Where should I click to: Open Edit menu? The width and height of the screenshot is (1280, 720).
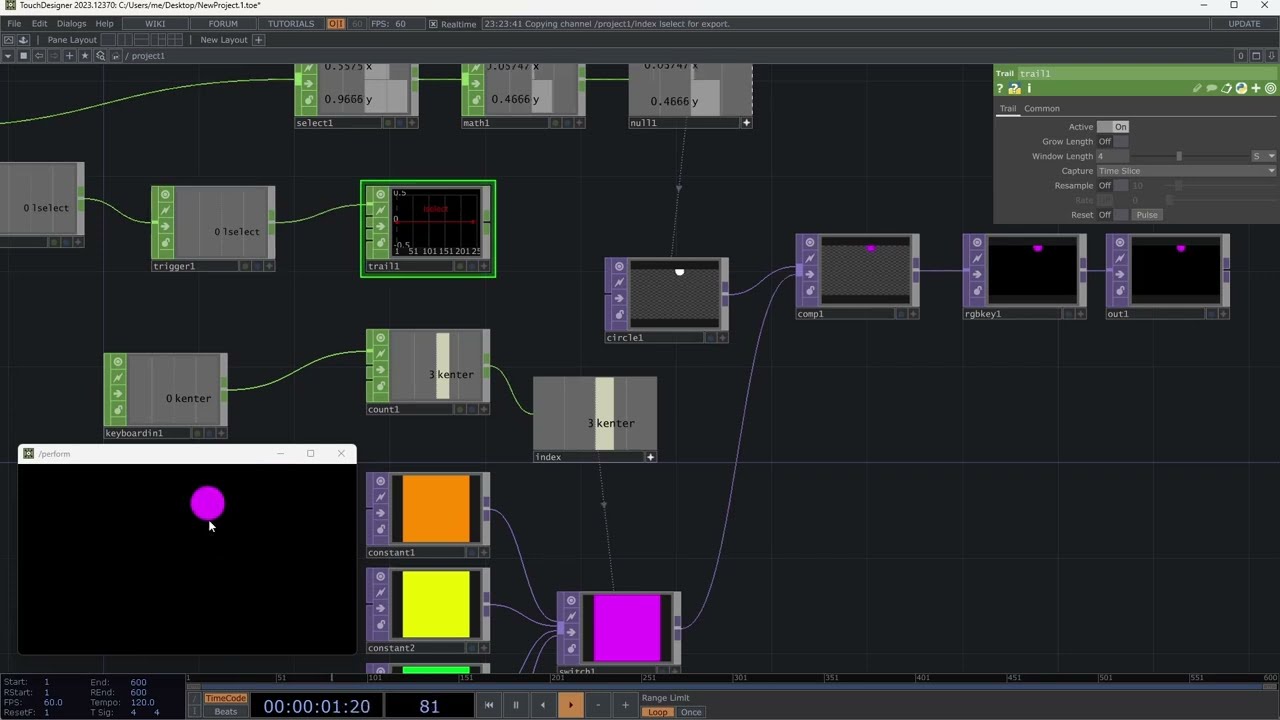point(39,23)
